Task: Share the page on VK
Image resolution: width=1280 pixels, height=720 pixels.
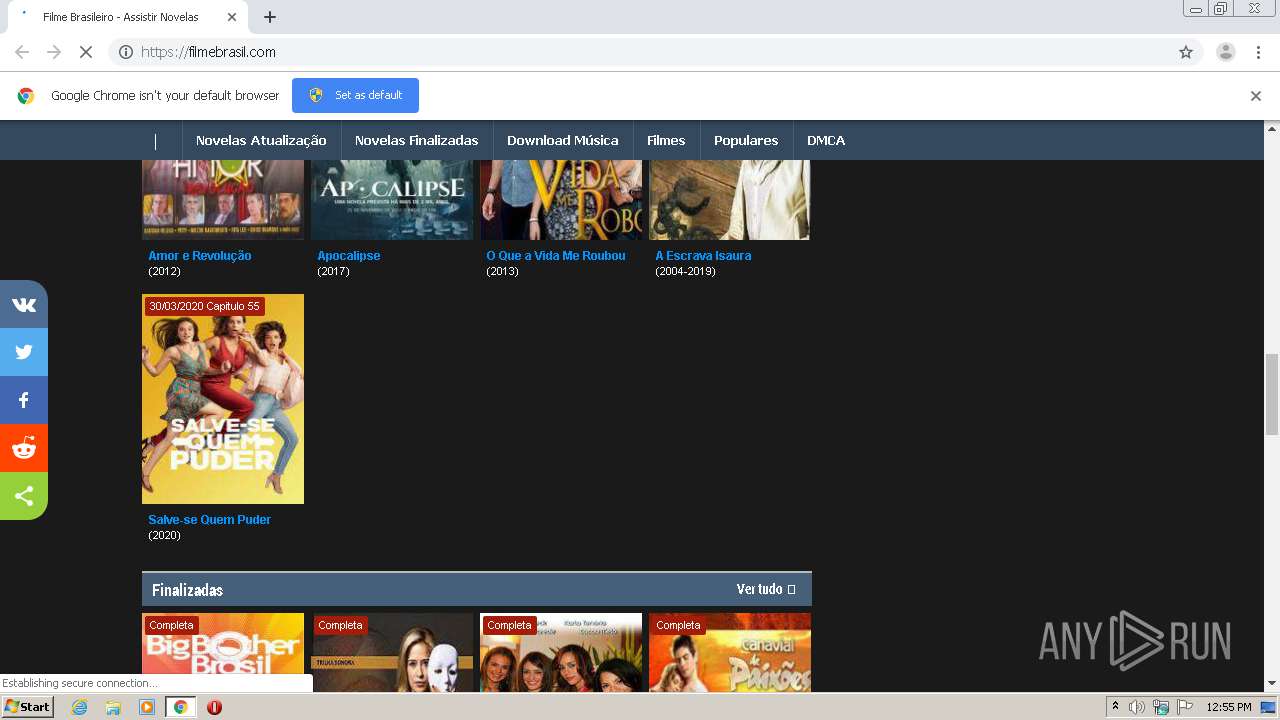Action: tap(24, 304)
